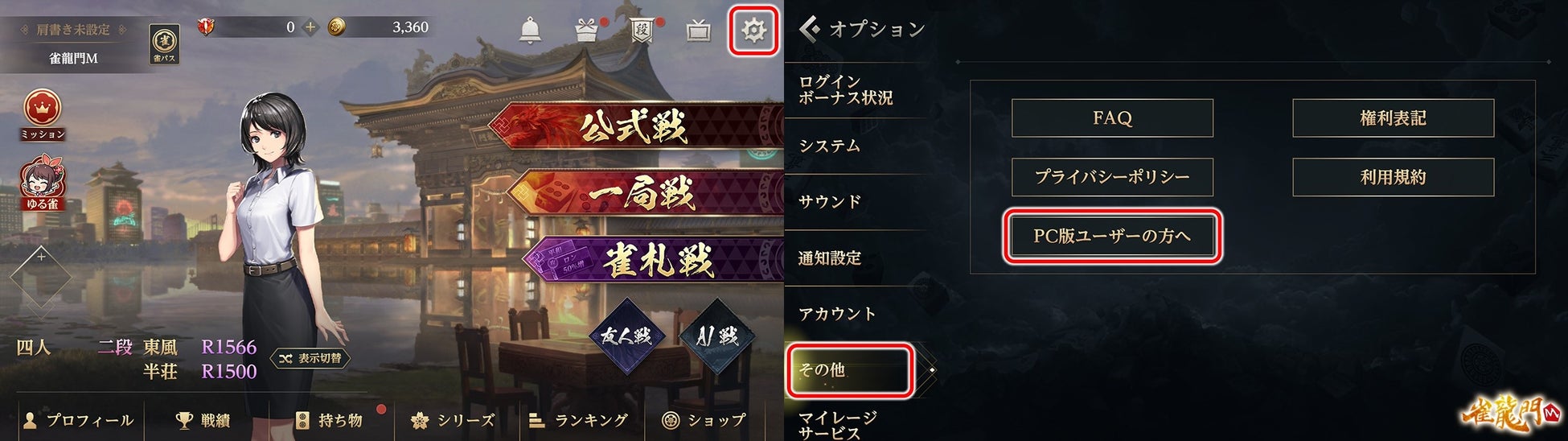Select the 友人戦 diamond mode
Screen dimensions: 1568x441
click(626, 336)
